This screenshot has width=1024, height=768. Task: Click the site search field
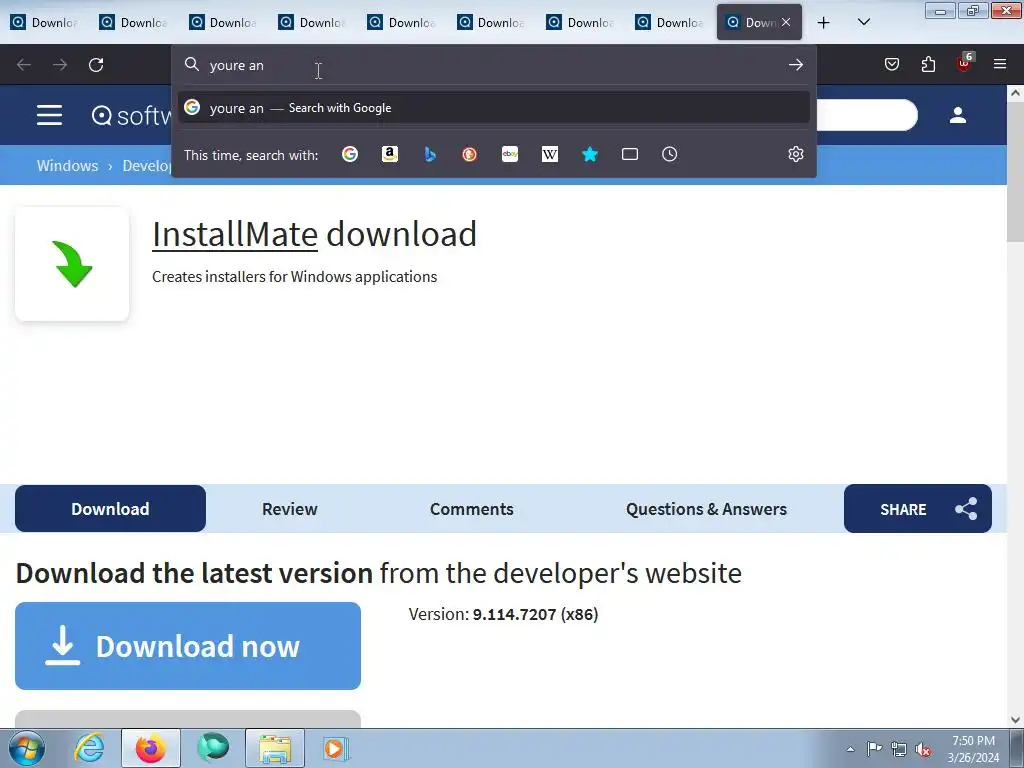click(x=867, y=115)
